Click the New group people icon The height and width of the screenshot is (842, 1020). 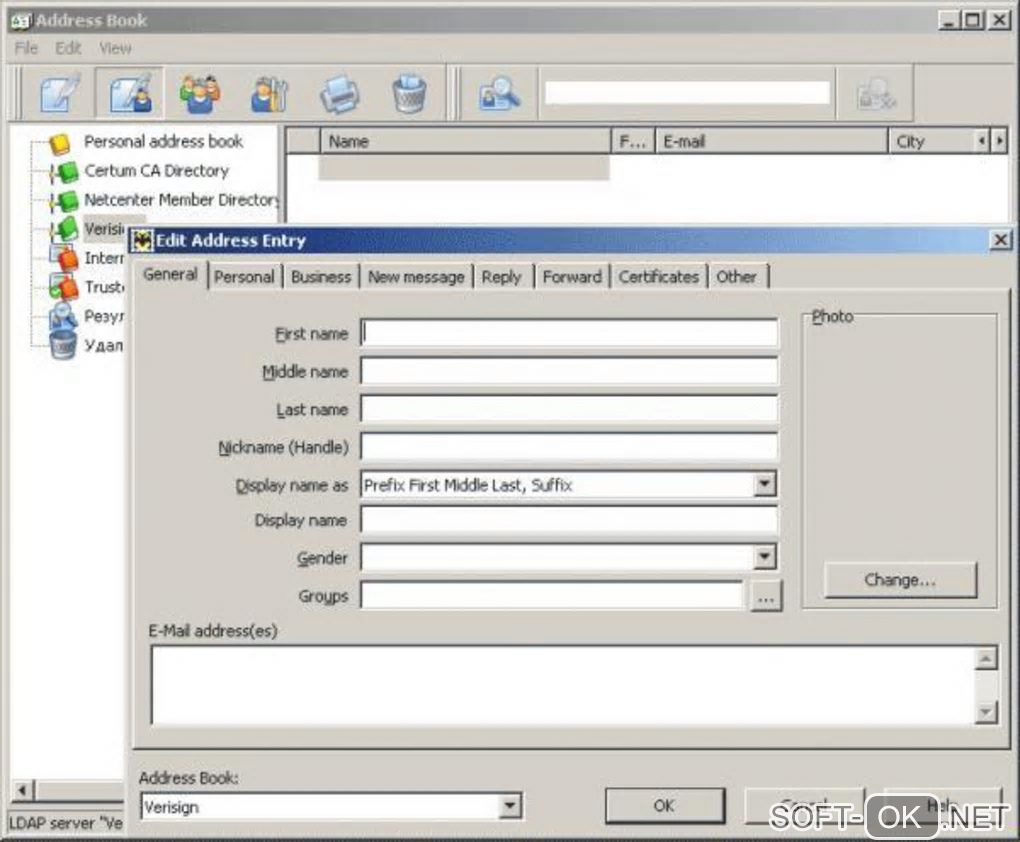200,93
